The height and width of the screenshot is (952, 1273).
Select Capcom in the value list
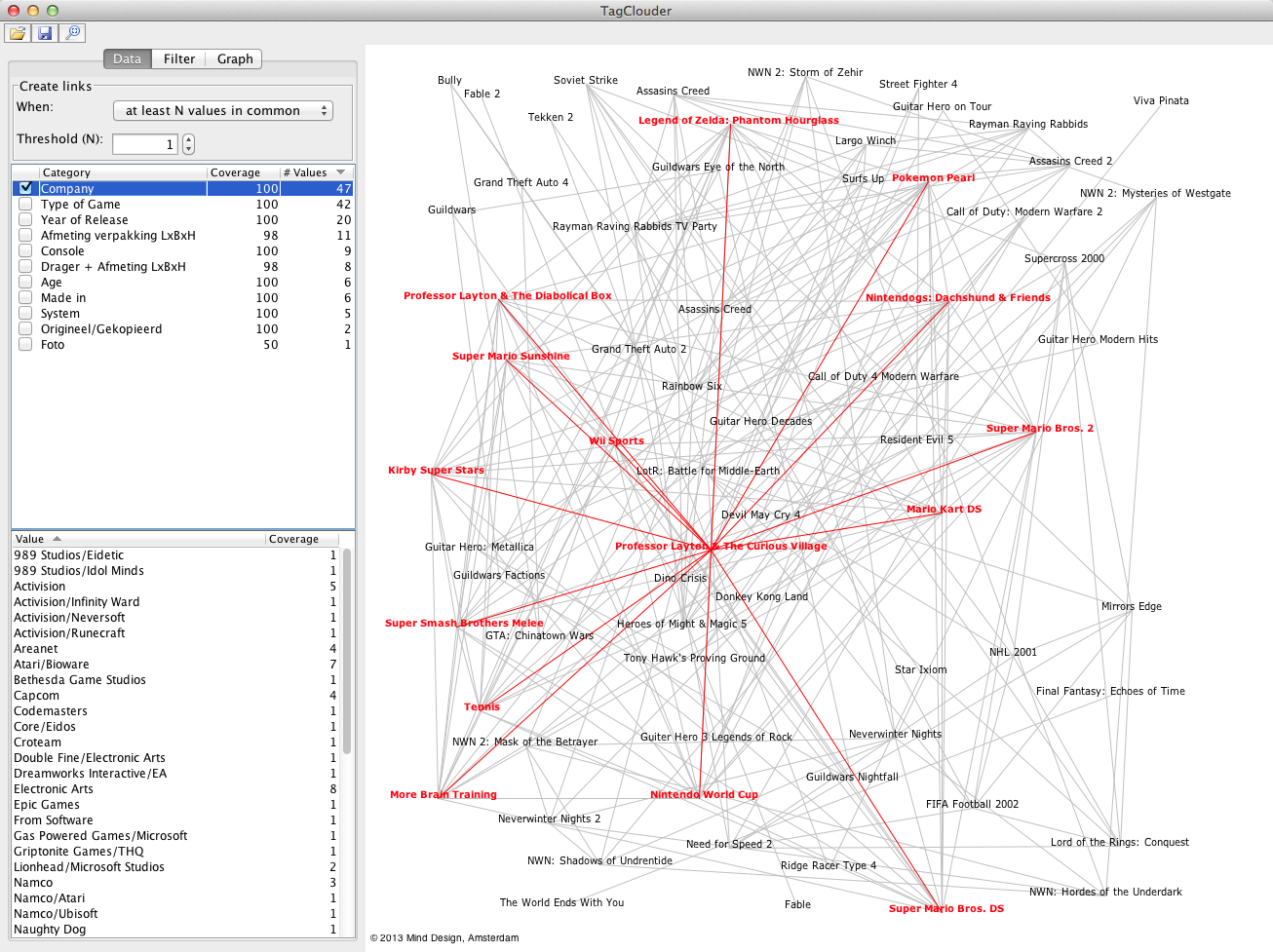[37, 696]
